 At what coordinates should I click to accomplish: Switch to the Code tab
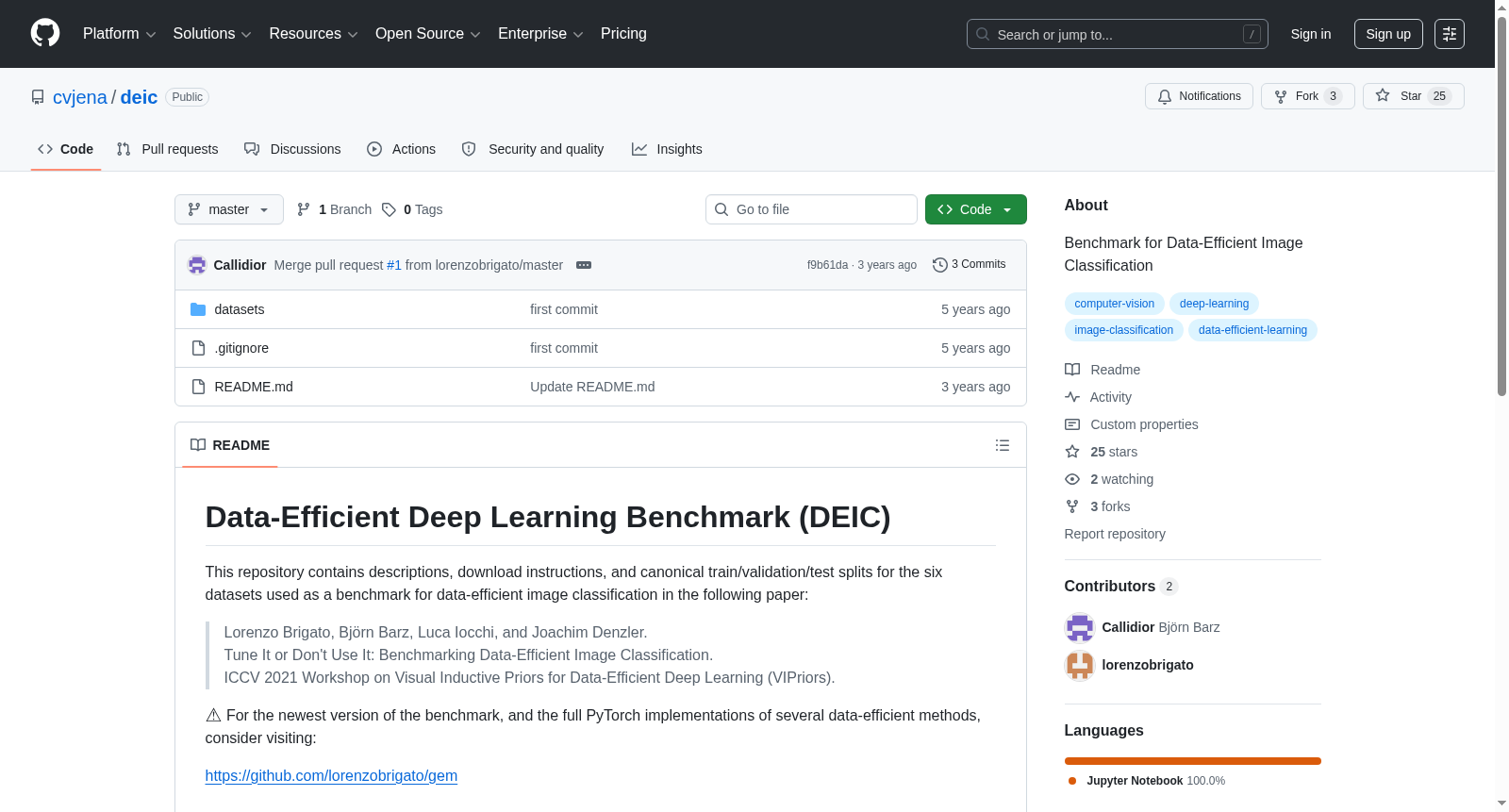click(66, 149)
